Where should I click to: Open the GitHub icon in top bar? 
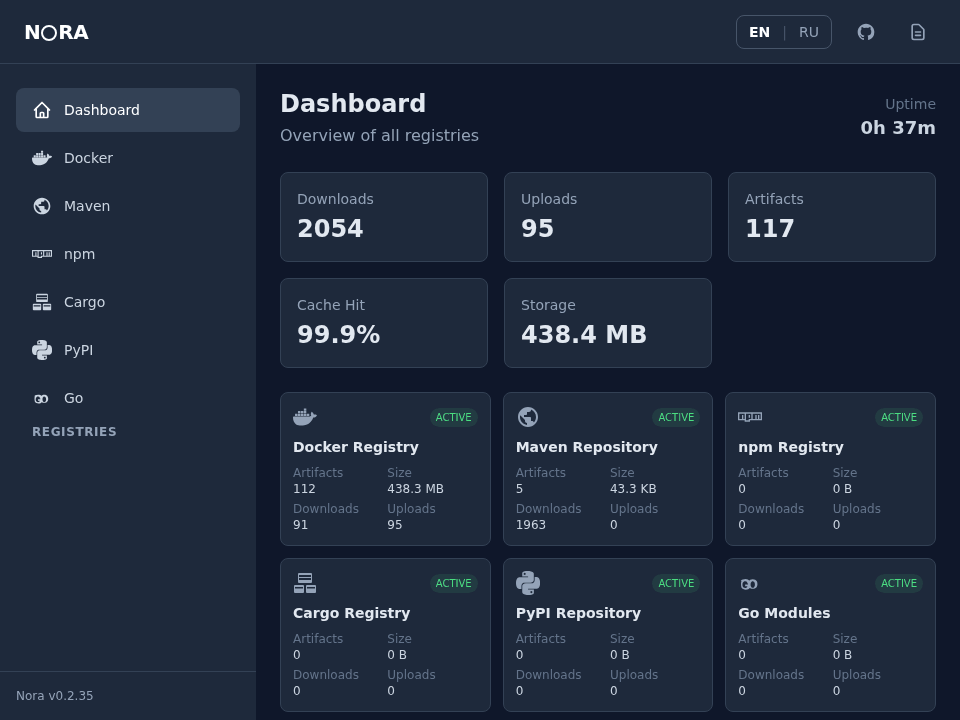pyautogui.click(x=866, y=32)
